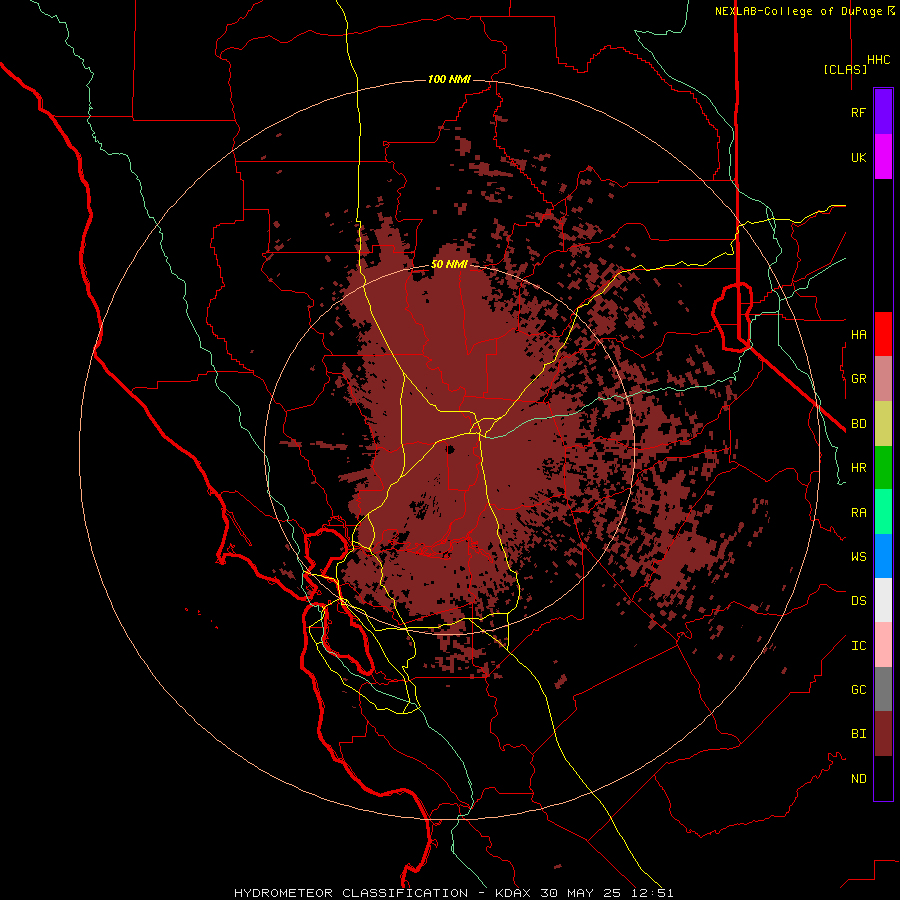
Task: Click the HR legend label
Action: pyautogui.click(x=858, y=467)
